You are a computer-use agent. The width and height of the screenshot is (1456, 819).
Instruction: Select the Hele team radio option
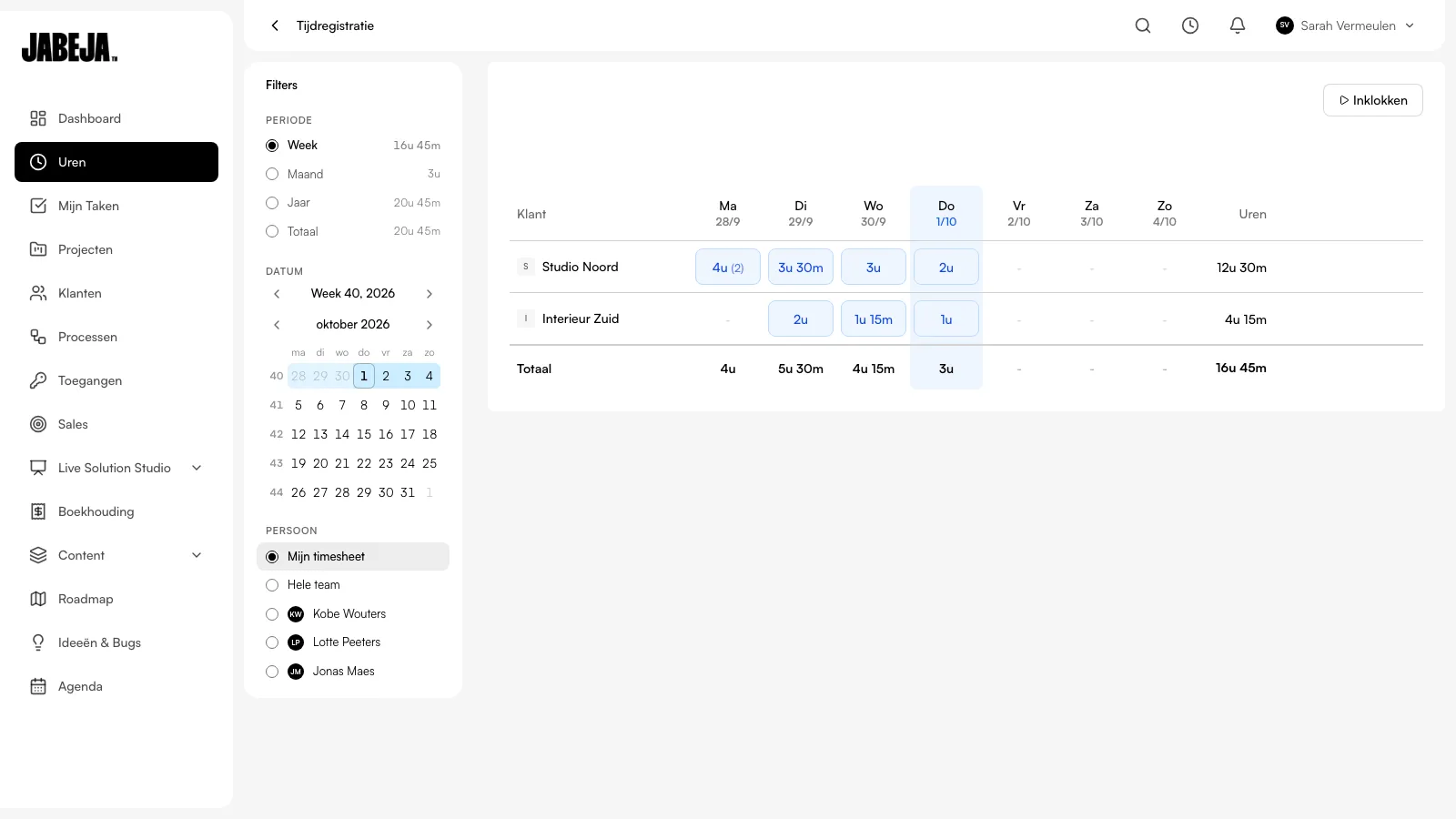(x=272, y=585)
